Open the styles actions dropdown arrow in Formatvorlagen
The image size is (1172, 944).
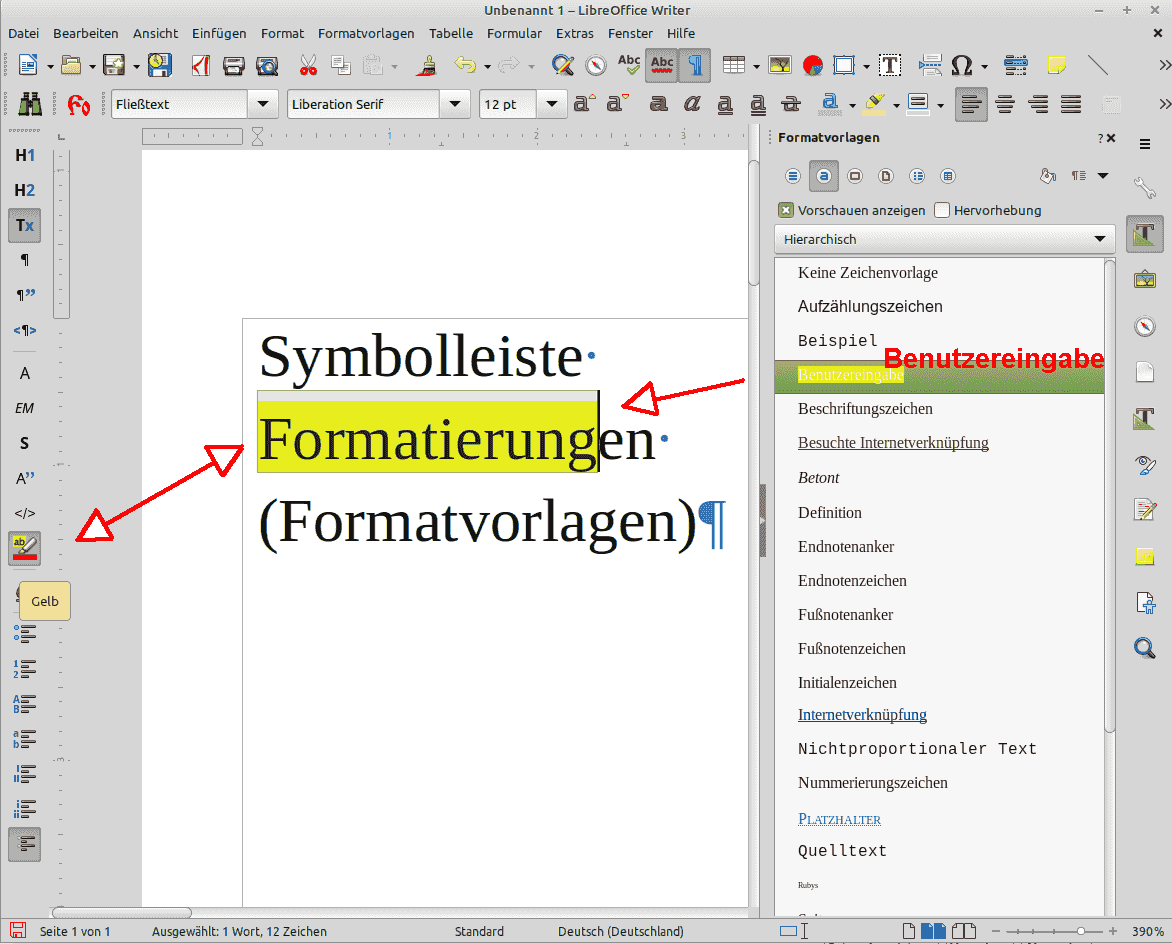[x=1103, y=176]
